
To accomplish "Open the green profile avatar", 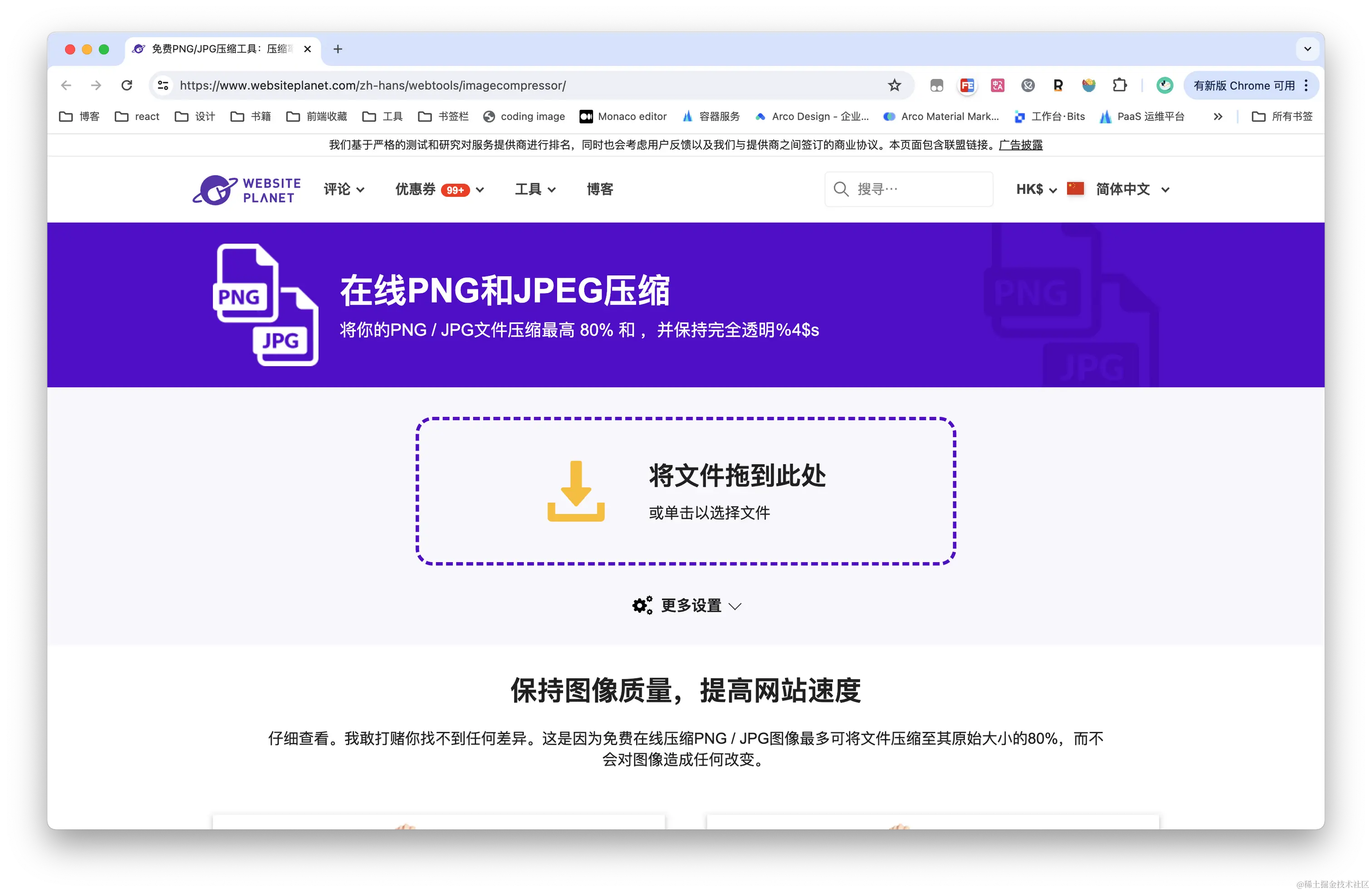I will tap(1165, 85).
